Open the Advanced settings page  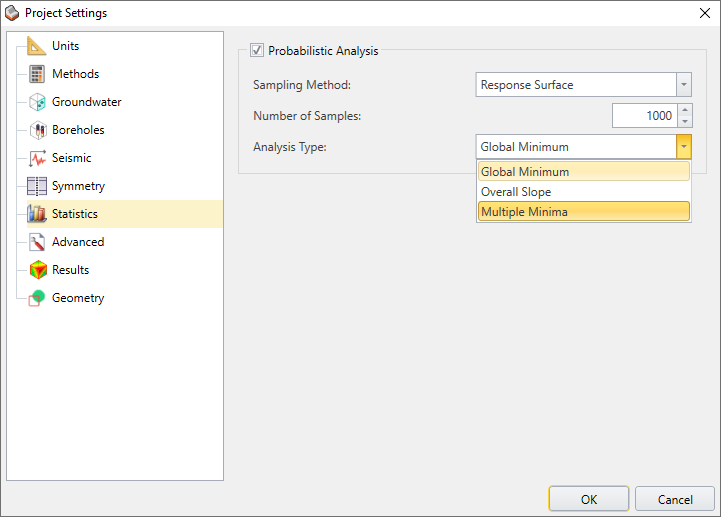click(x=78, y=242)
